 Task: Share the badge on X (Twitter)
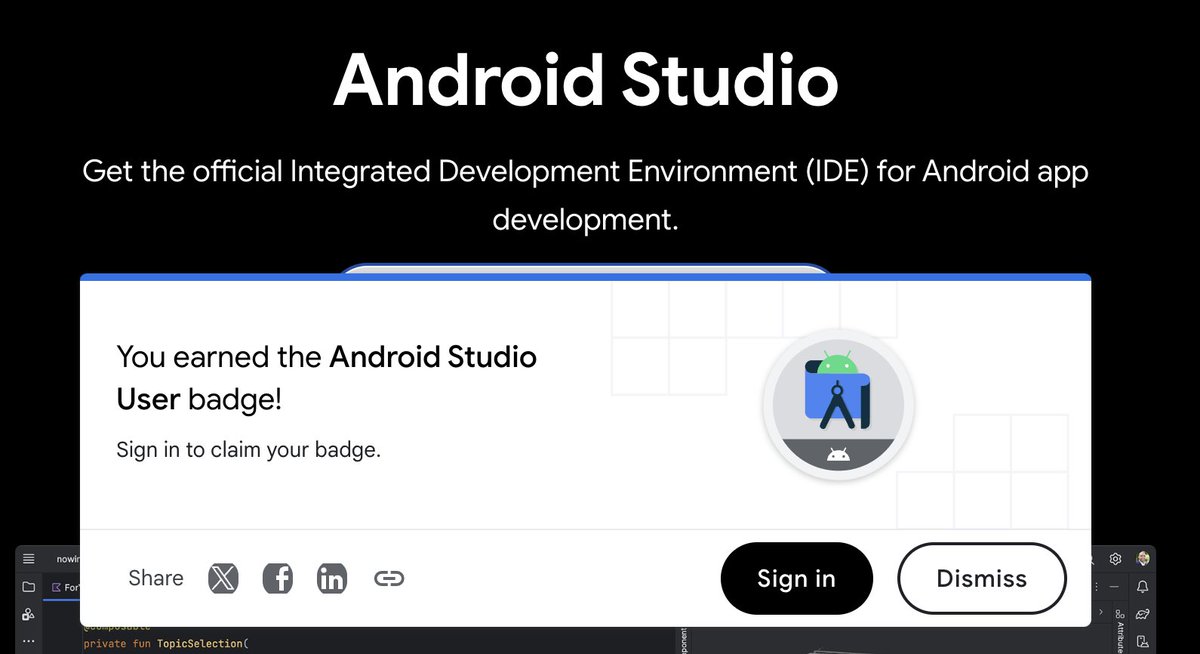223,578
